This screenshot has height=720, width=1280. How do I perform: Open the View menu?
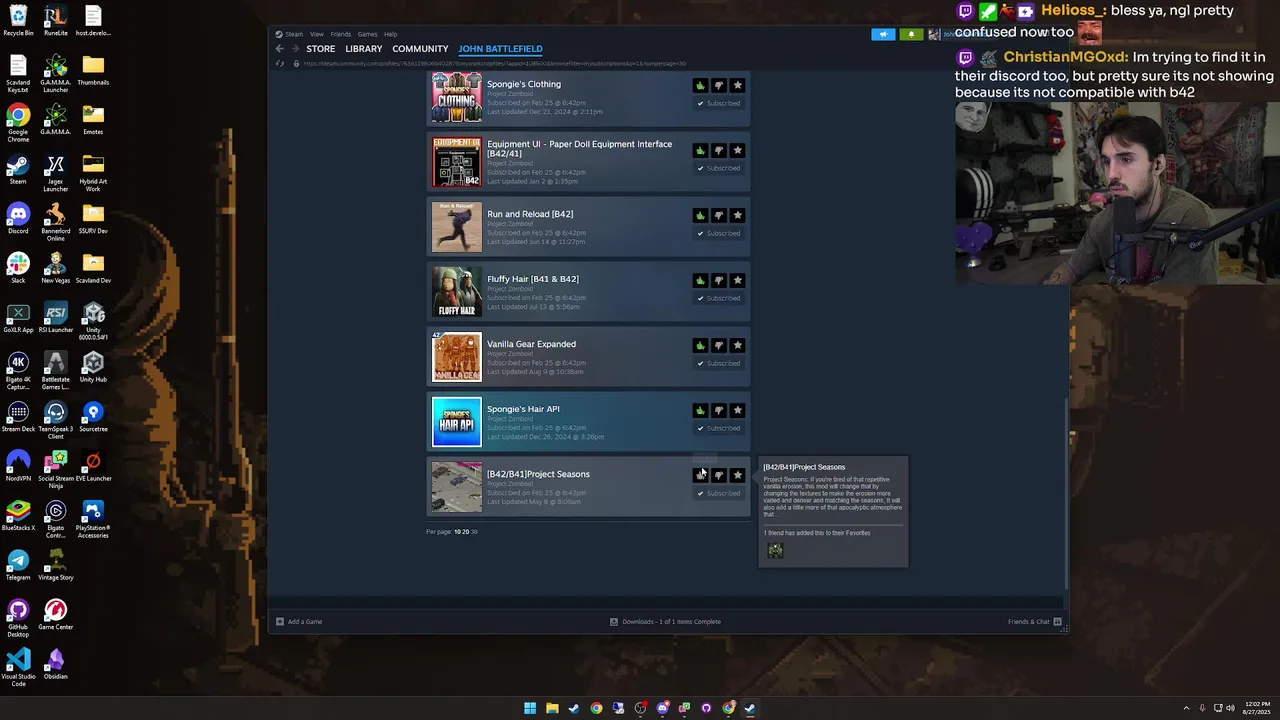(316, 34)
